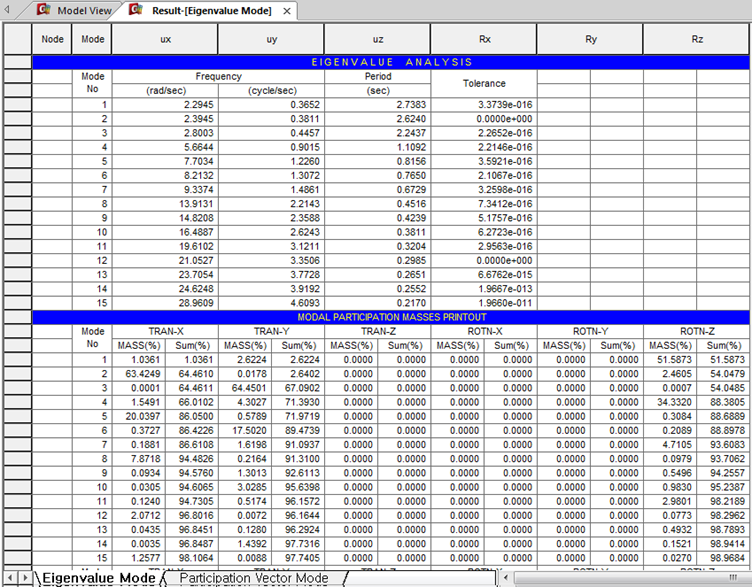
Task: Click the ux column header
Action: coord(165,39)
